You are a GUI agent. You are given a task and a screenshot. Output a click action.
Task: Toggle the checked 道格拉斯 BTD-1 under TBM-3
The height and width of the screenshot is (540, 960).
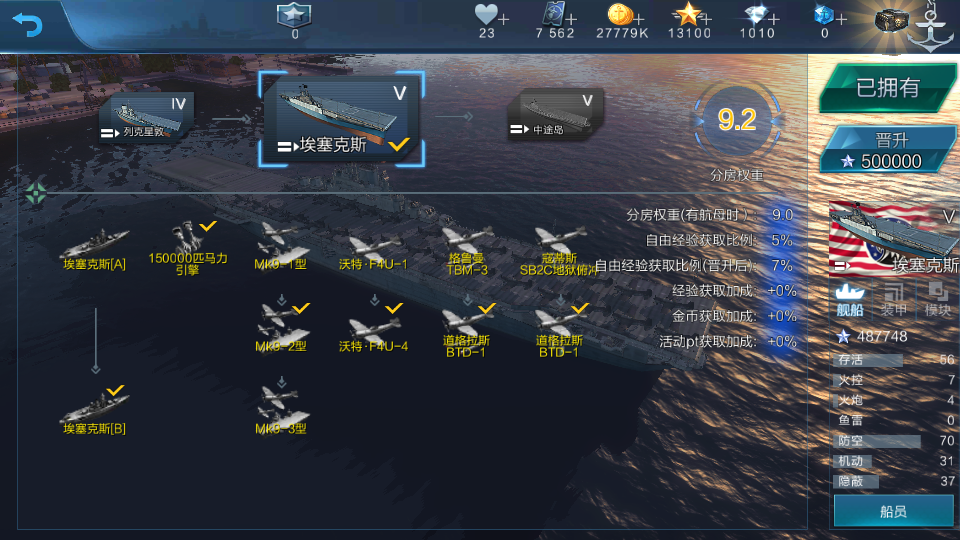(467, 331)
